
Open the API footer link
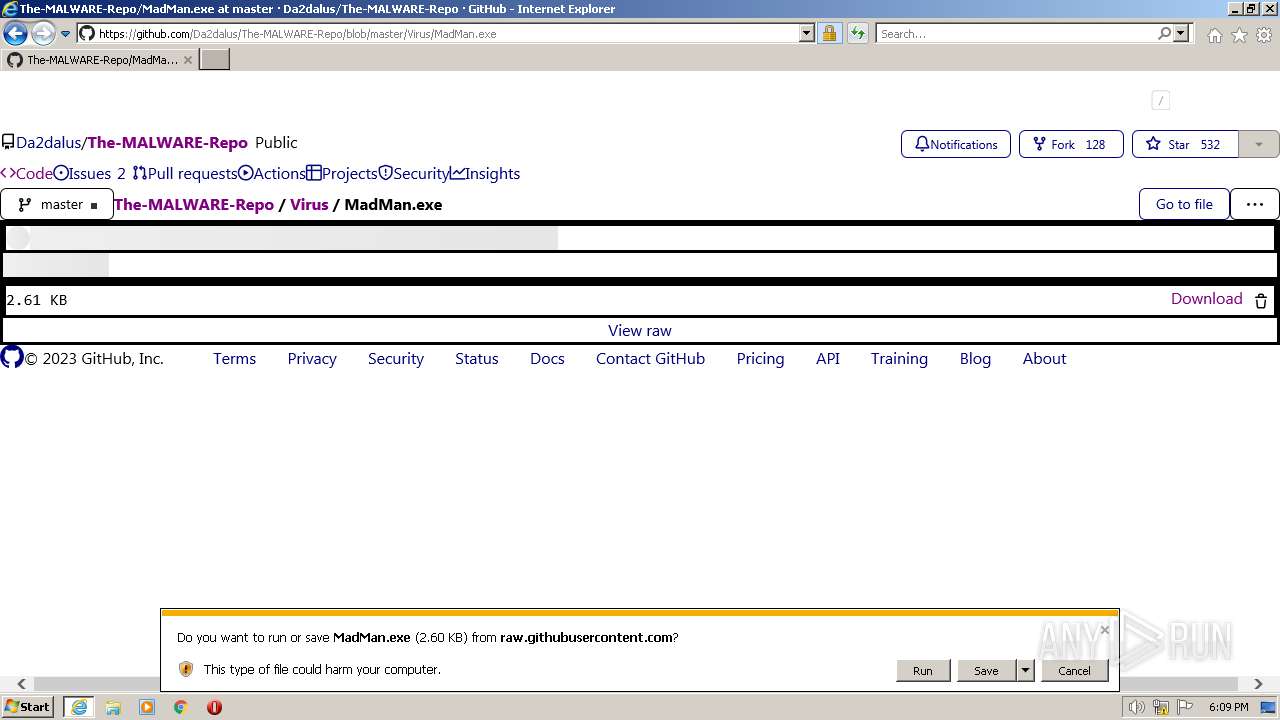pos(828,358)
